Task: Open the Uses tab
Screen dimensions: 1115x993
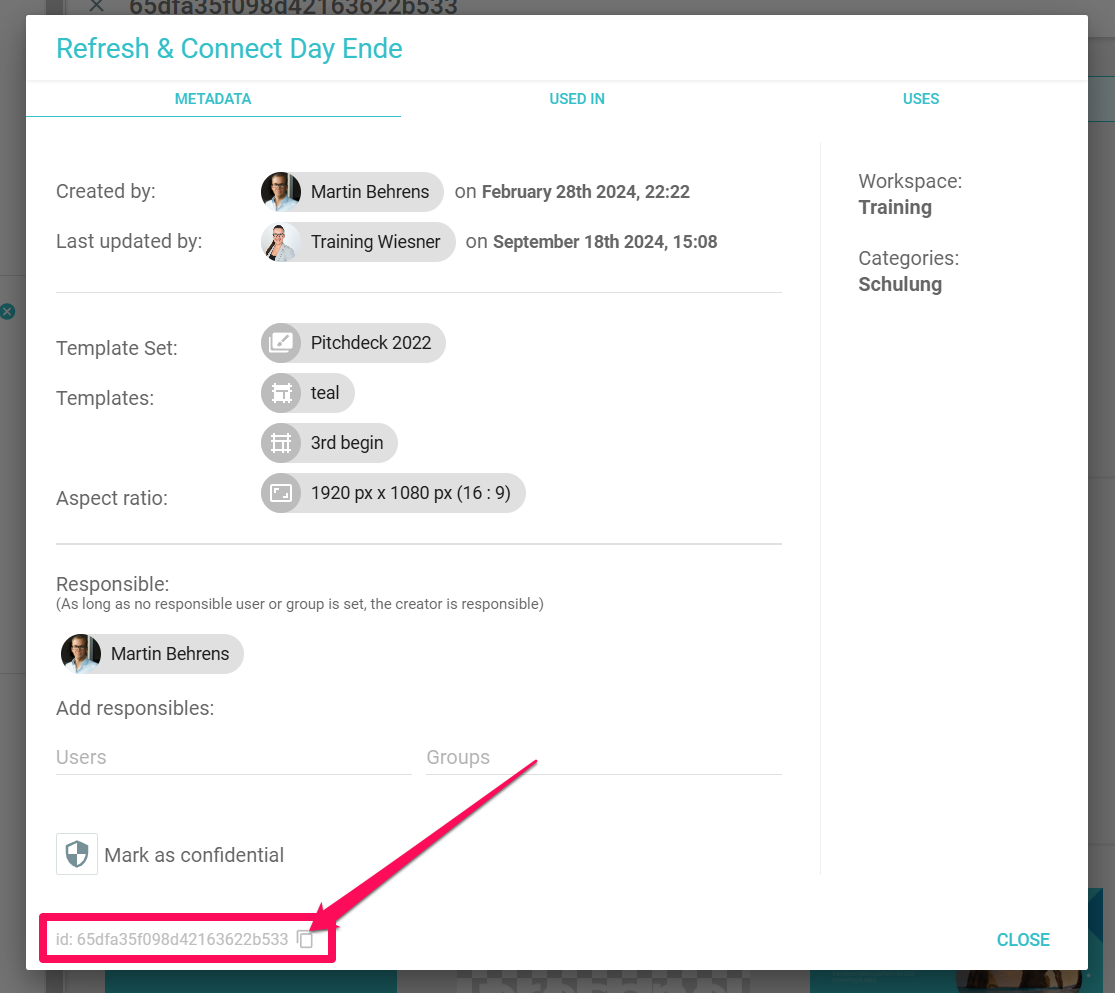Action: point(921,99)
